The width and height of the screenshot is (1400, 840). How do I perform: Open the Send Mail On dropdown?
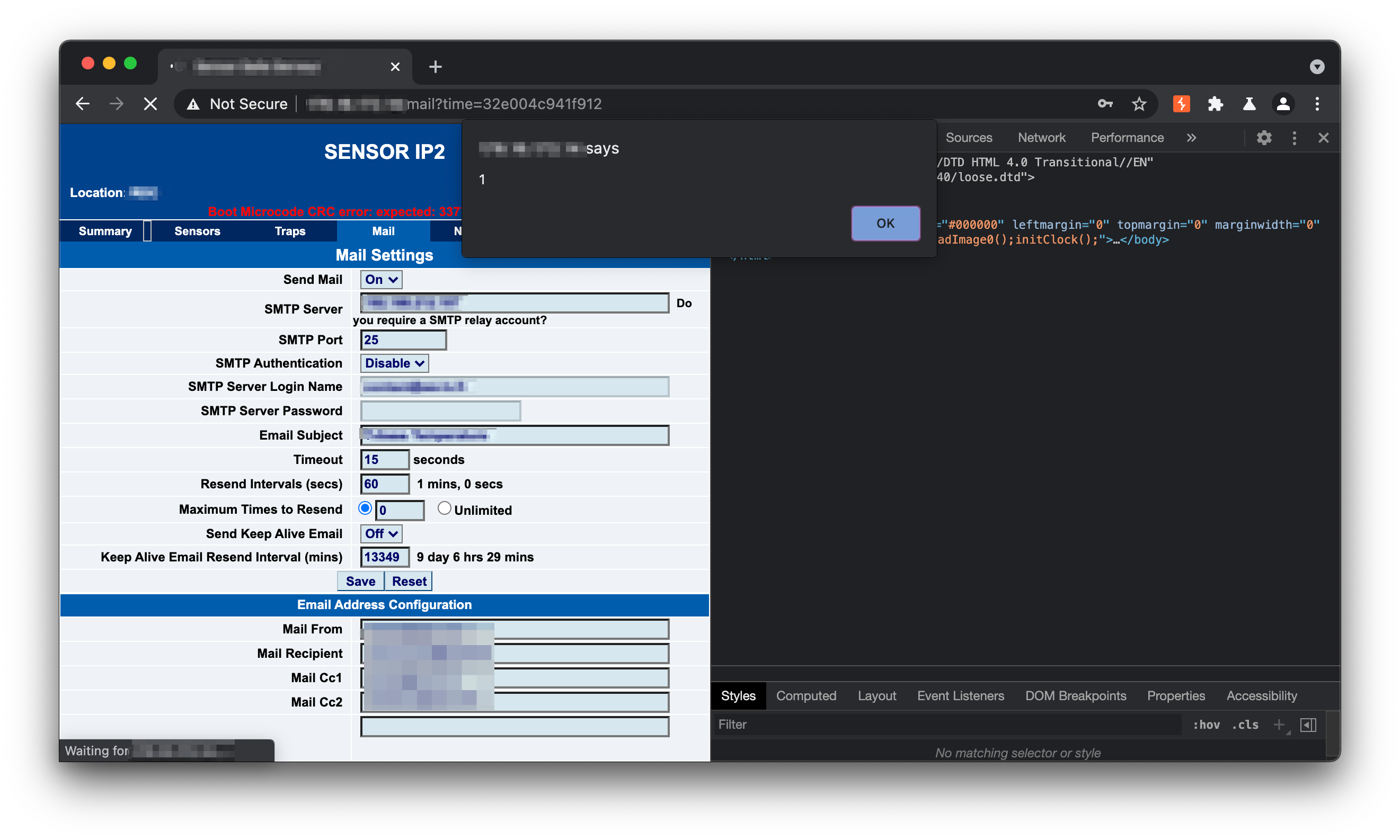[x=381, y=280]
